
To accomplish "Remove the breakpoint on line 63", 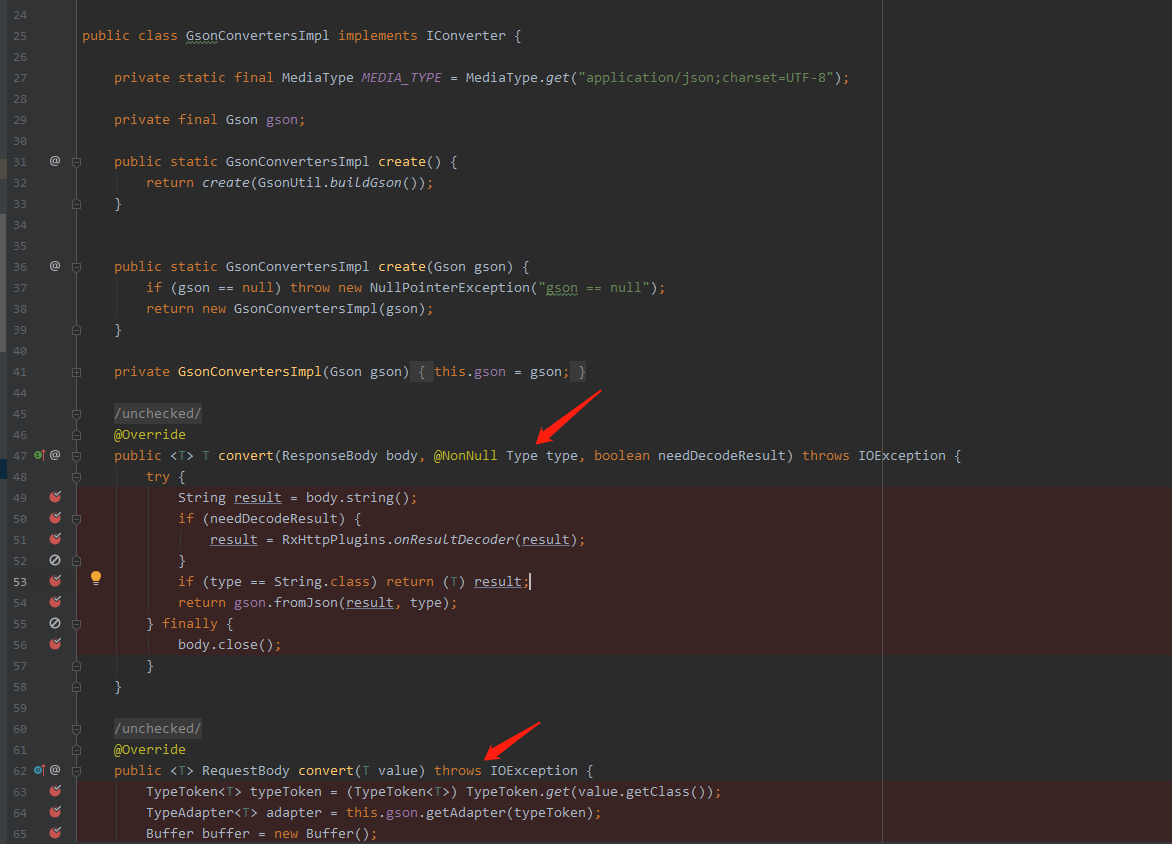I will click(54, 791).
